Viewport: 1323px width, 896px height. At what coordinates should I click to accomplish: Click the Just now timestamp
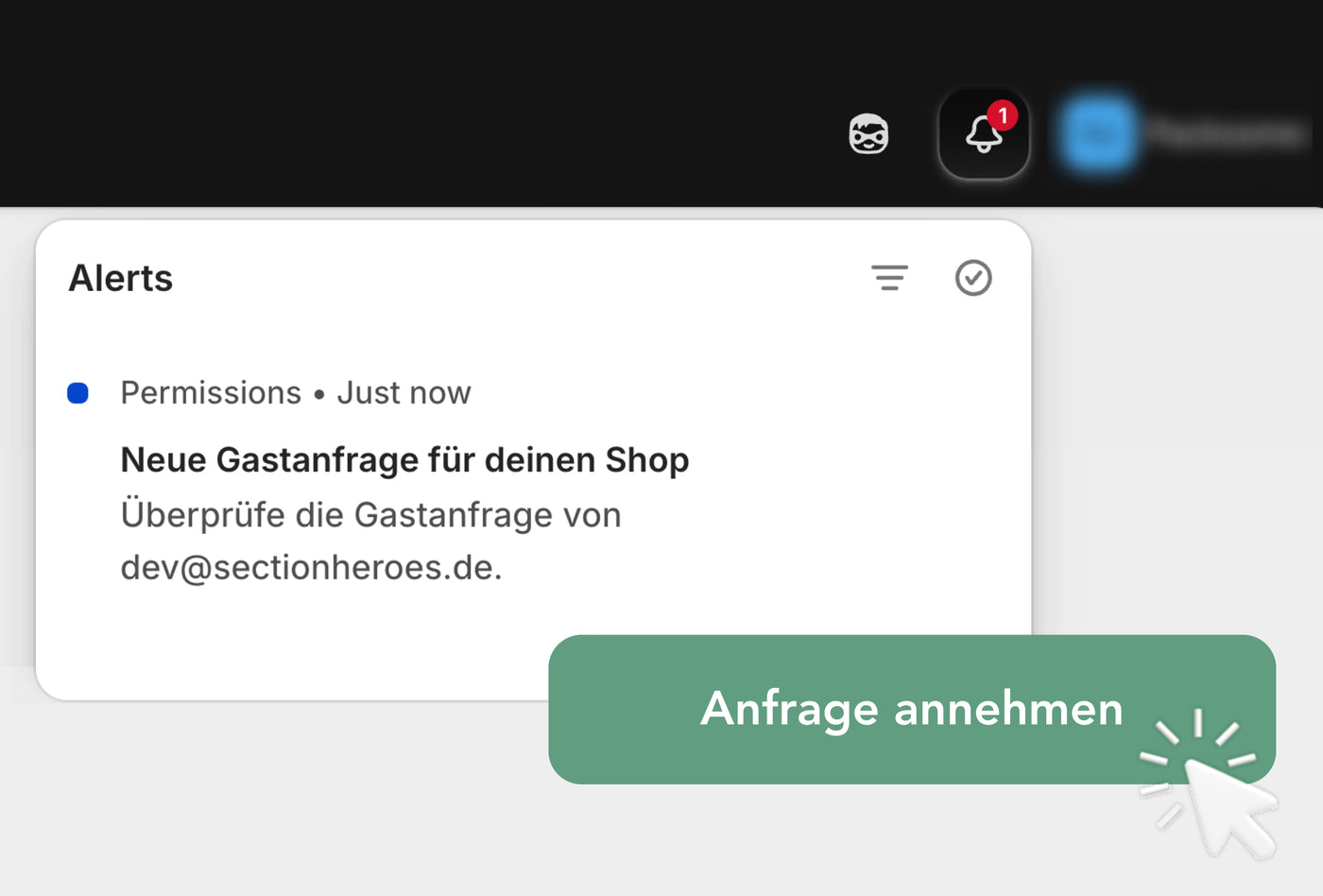point(404,393)
